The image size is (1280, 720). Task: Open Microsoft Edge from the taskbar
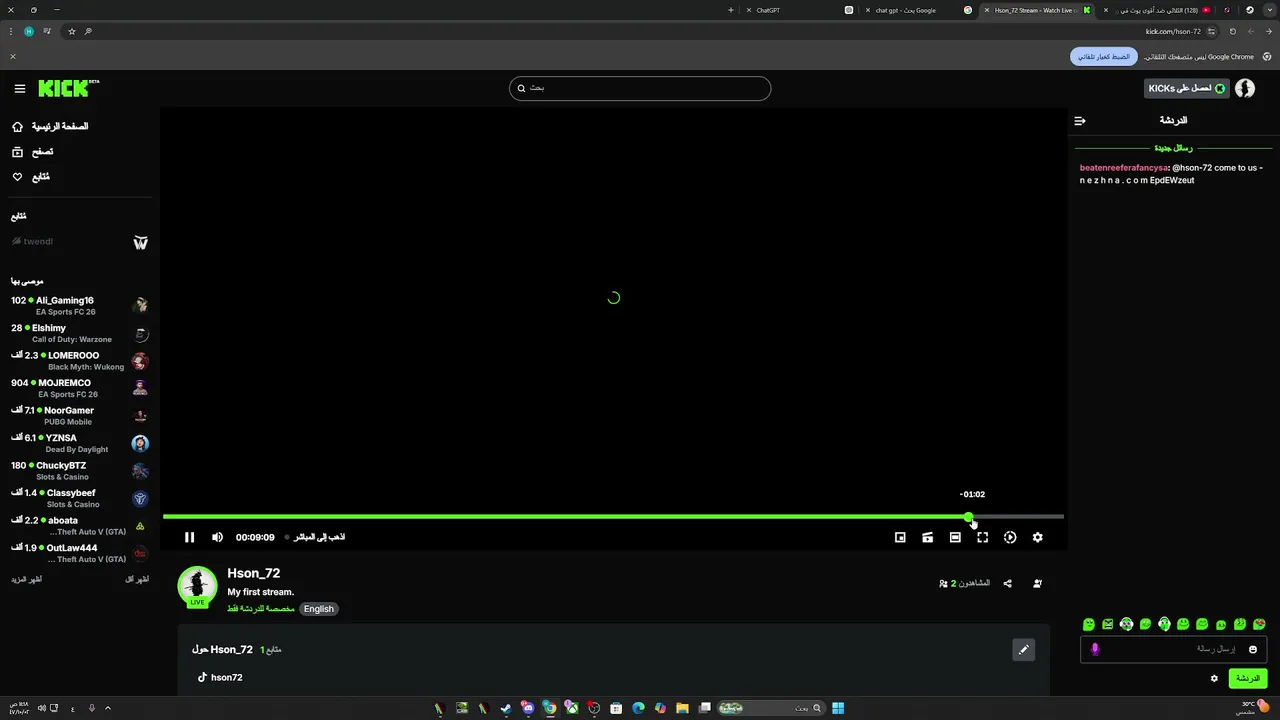point(638,708)
